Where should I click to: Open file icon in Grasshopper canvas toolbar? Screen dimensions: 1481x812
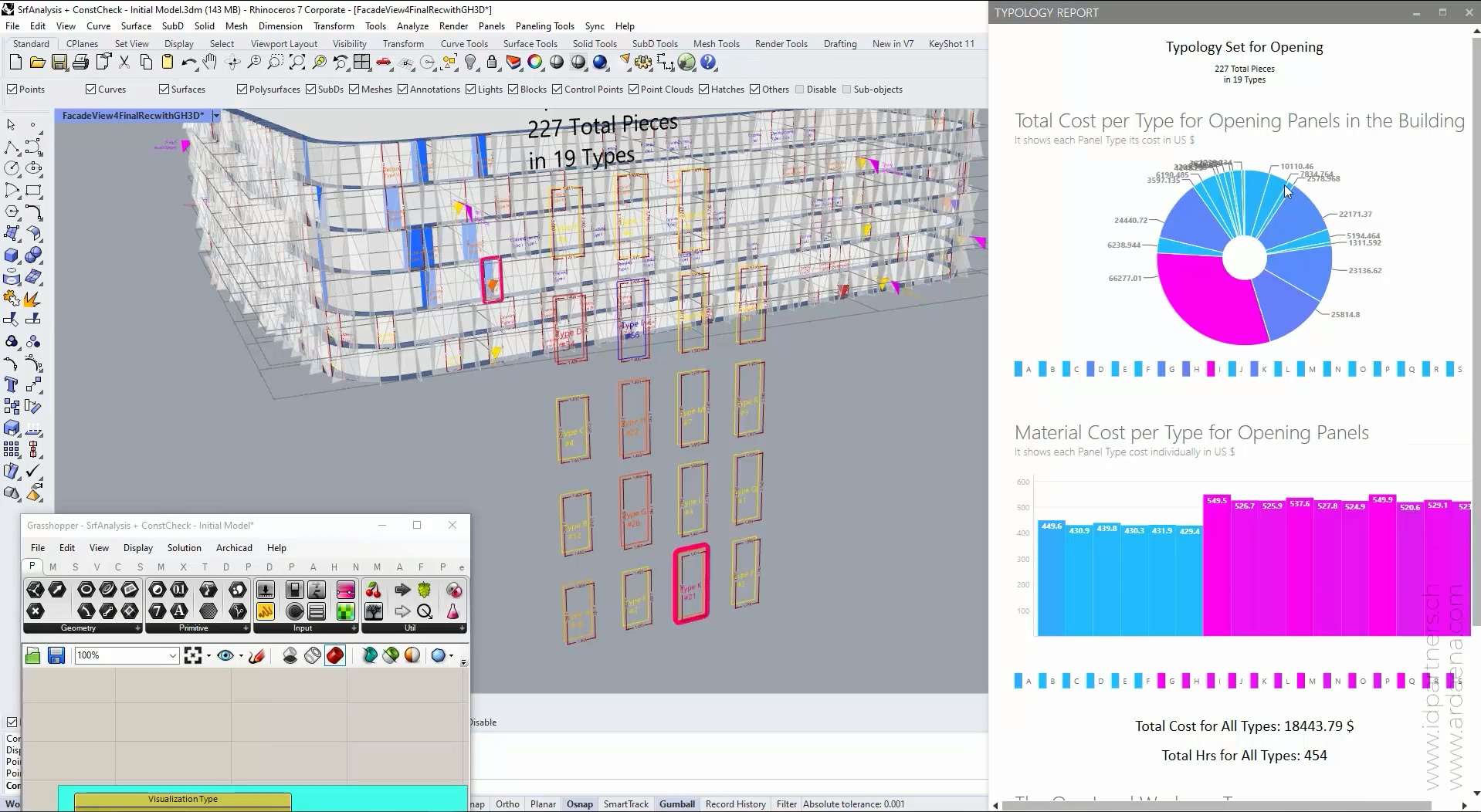tap(32, 655)
